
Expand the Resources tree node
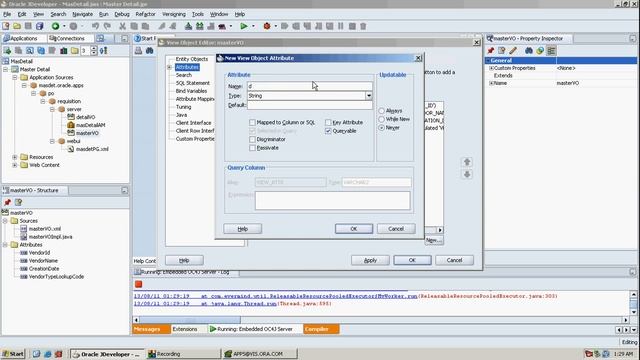point(15,157)
